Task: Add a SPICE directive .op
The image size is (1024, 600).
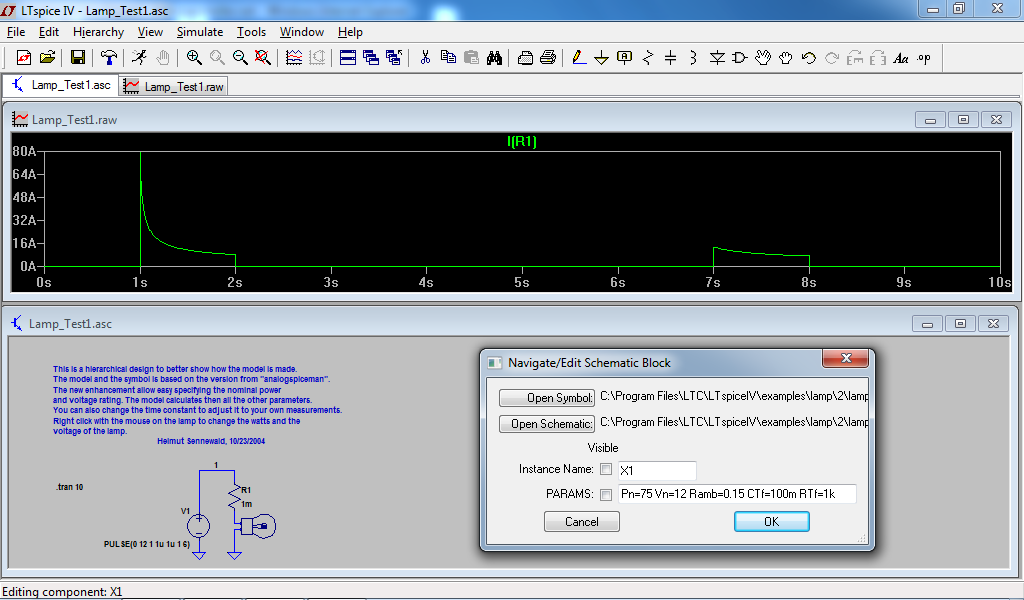Action: point(923,58)
